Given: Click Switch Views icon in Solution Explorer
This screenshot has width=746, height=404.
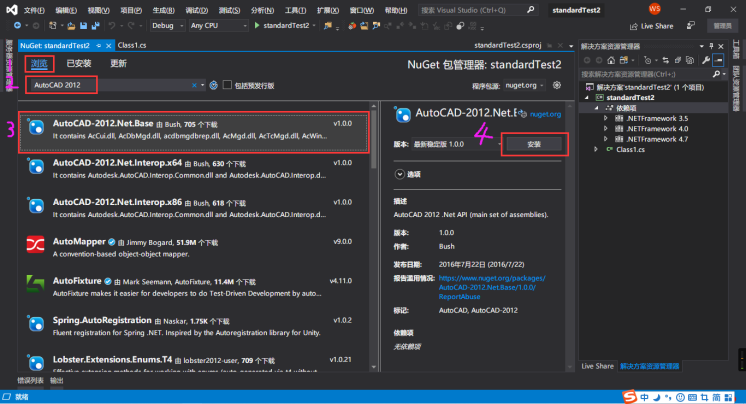Looking at the screenshot, I should [624, 60].
